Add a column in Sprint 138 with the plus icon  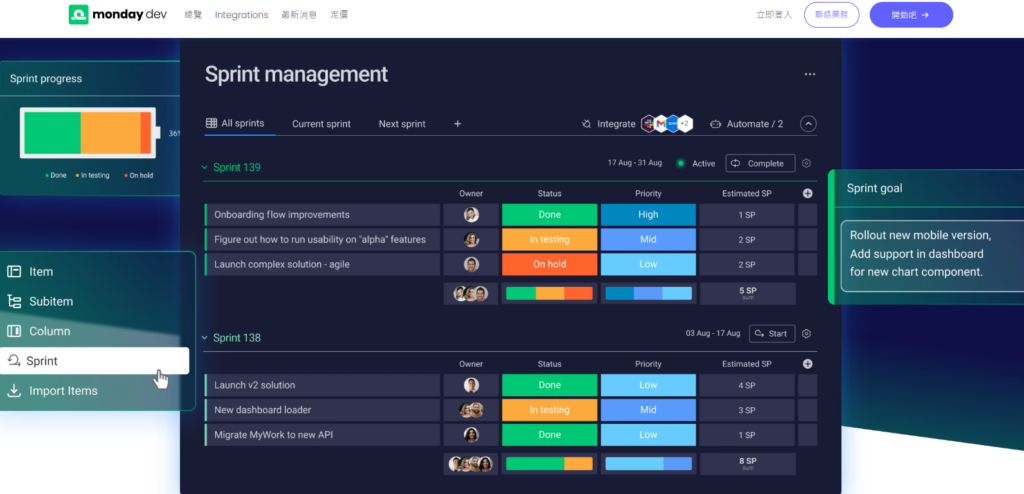(808, 364)
